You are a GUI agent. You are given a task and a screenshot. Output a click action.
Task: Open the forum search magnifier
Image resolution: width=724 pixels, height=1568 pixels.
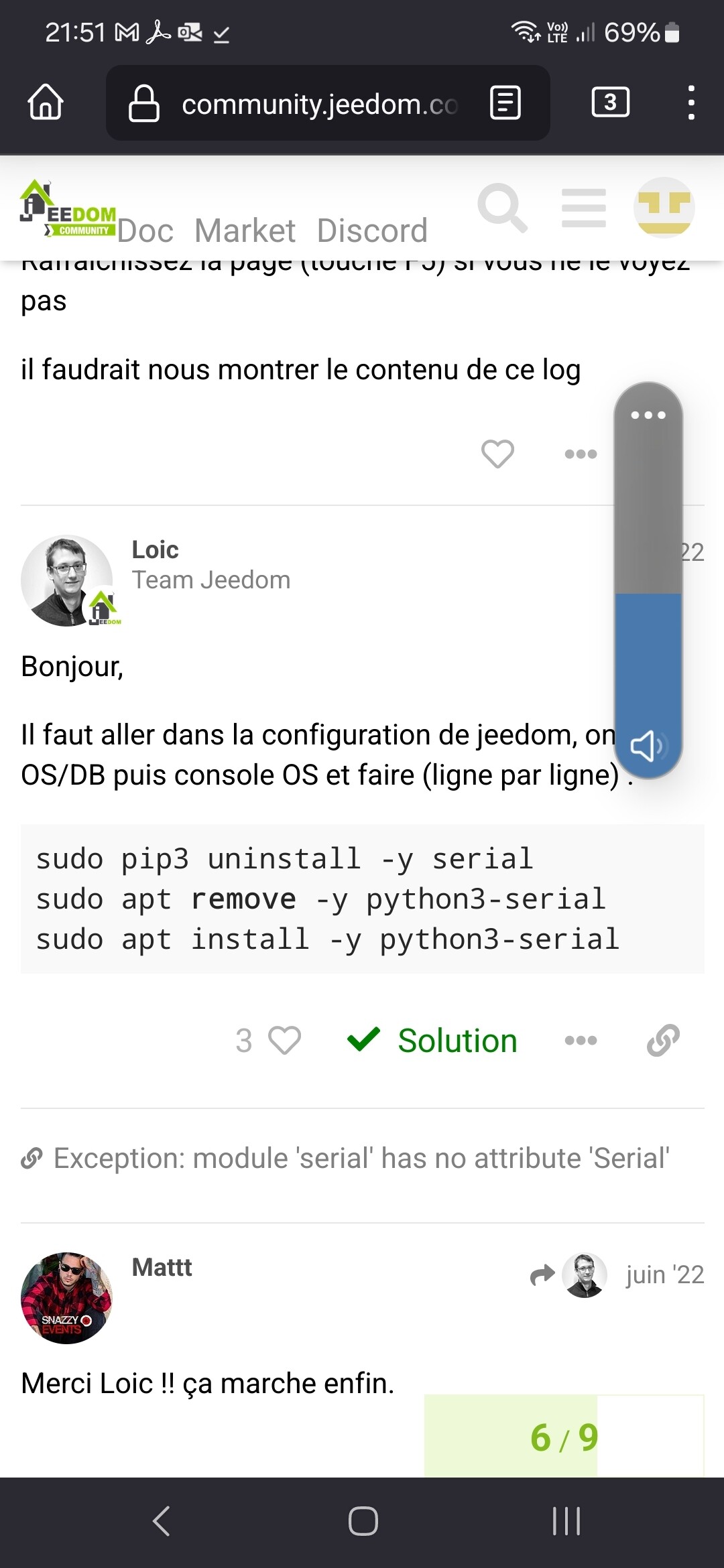tap(502, 208)
